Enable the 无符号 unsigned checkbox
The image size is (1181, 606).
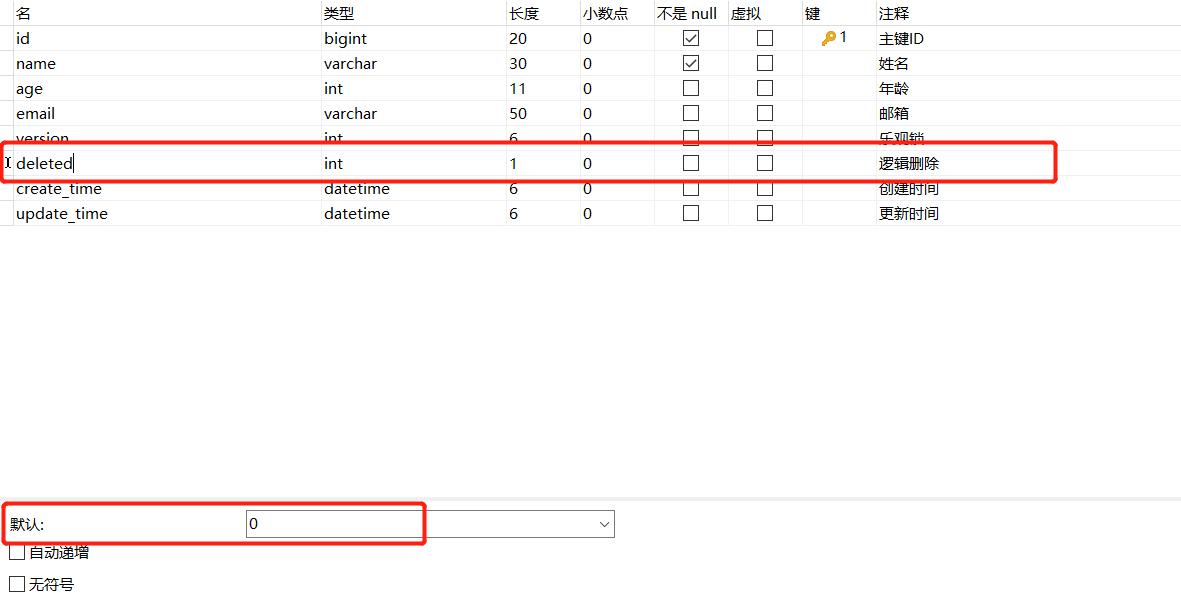pyautogui.click(x=17, y=583)
